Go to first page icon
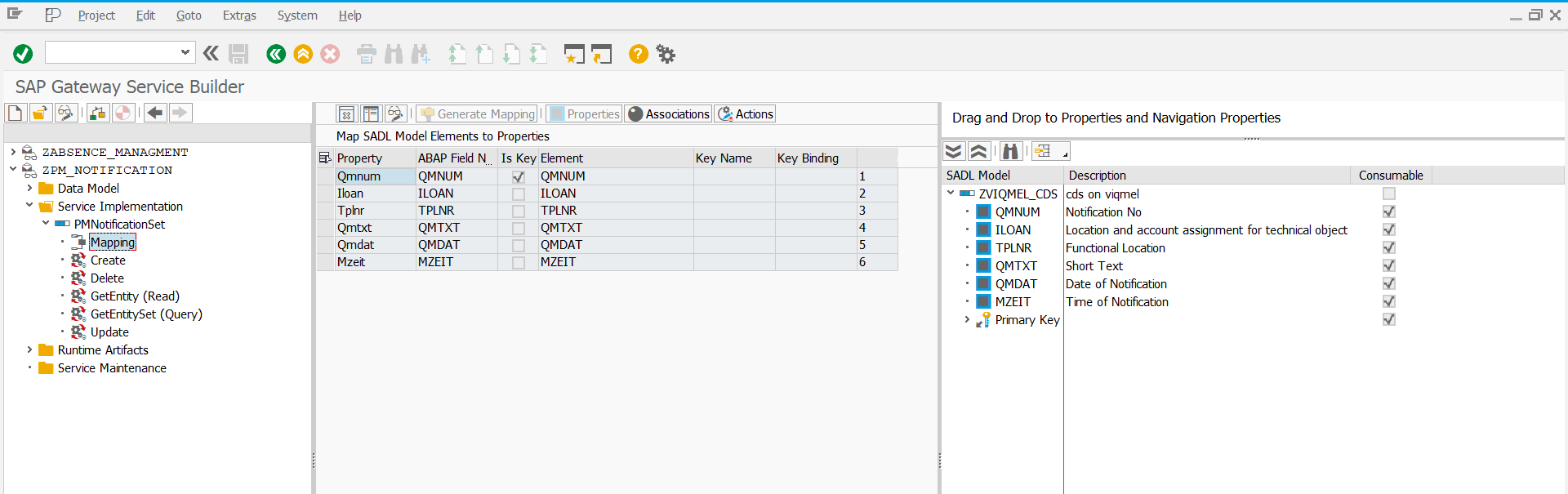 [457, 54]
